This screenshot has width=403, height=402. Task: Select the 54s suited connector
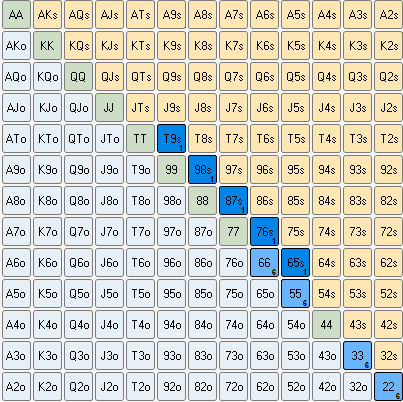[326, 293]
